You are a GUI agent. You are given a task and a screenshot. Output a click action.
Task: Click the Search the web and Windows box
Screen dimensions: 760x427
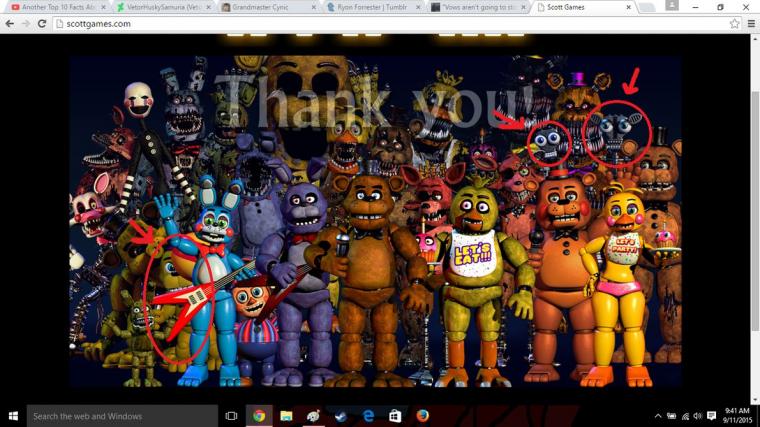[122, 416]
